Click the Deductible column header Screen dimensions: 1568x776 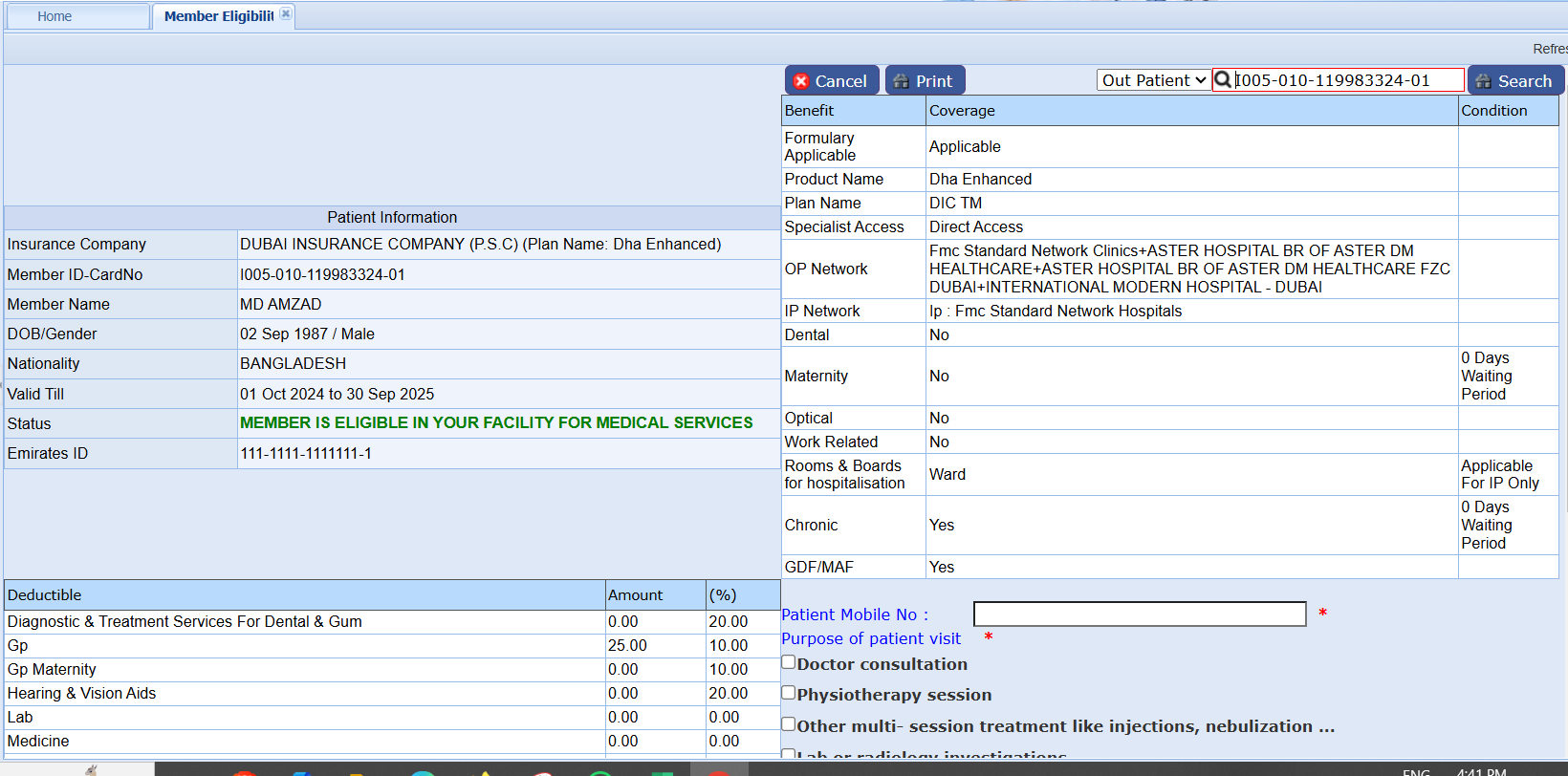45,595
